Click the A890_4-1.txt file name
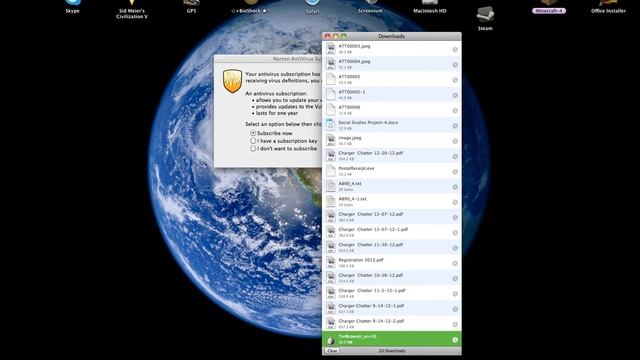The image size is (640, 360). click(353, 199)
